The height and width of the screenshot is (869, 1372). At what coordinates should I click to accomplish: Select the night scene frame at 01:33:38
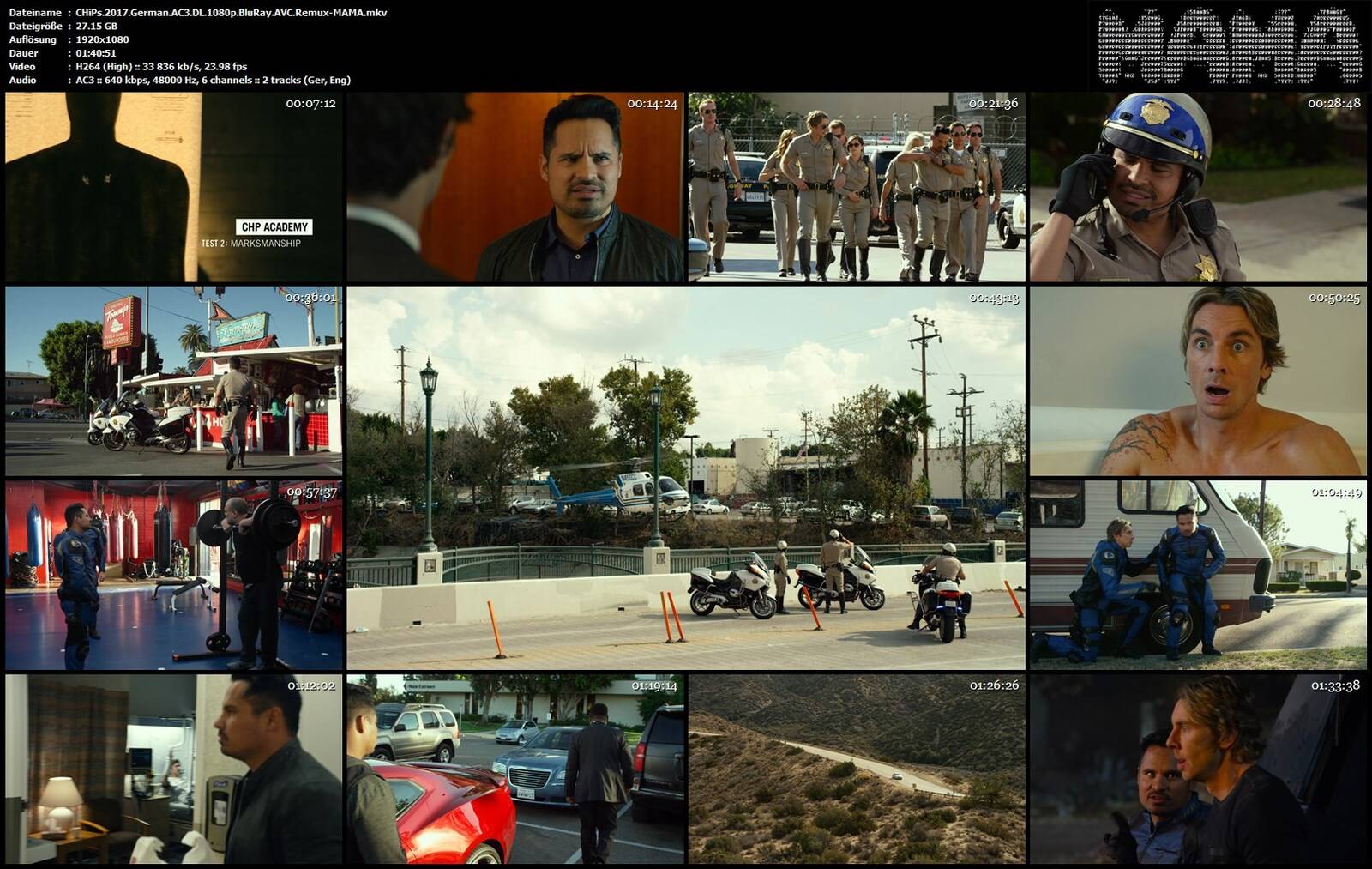[x=1198, y=769]
